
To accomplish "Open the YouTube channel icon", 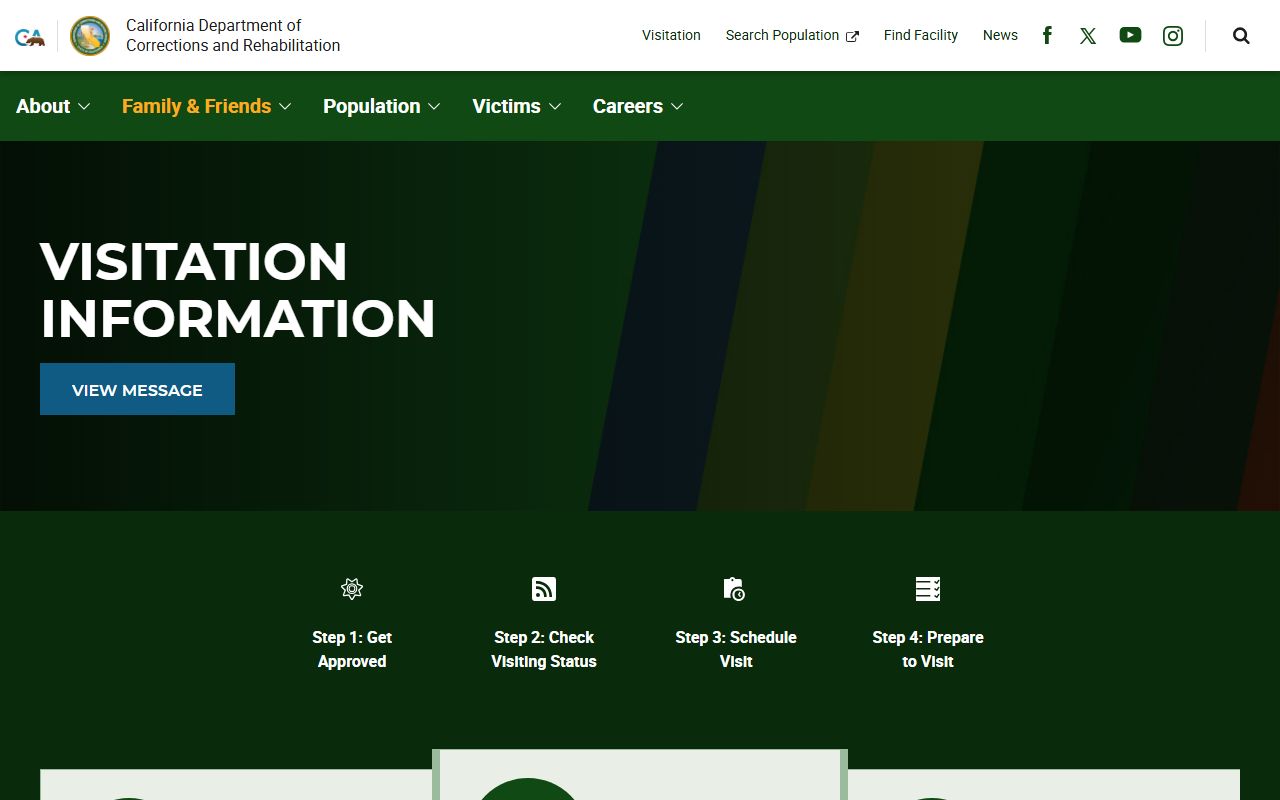I will pos(1130,35).
